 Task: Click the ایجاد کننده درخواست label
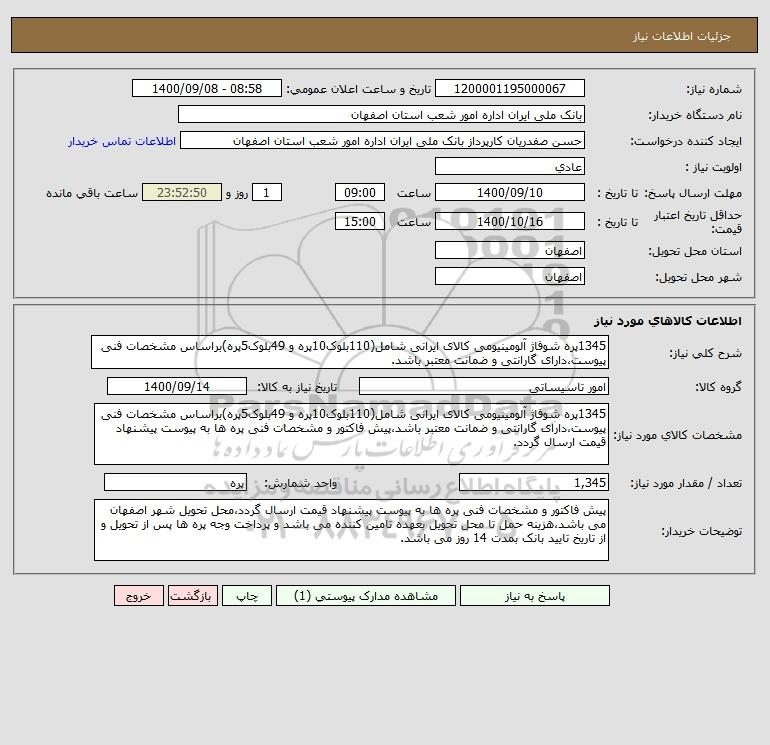tap(686, 141)
